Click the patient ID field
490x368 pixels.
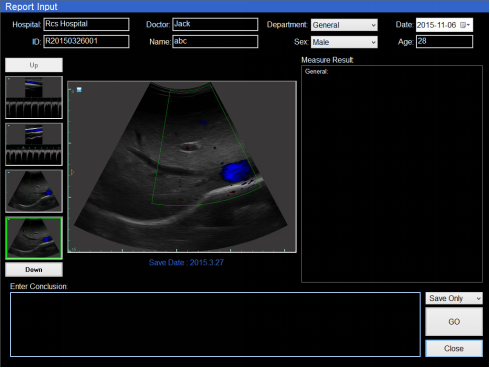tap(86, 42)
